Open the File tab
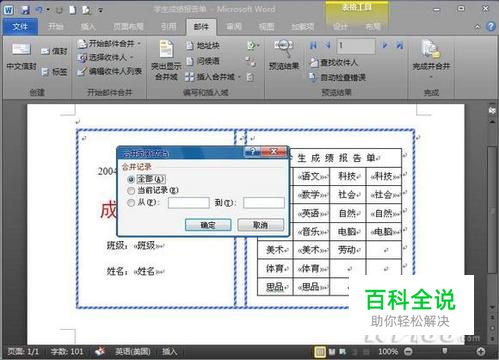 click(20, 27)
